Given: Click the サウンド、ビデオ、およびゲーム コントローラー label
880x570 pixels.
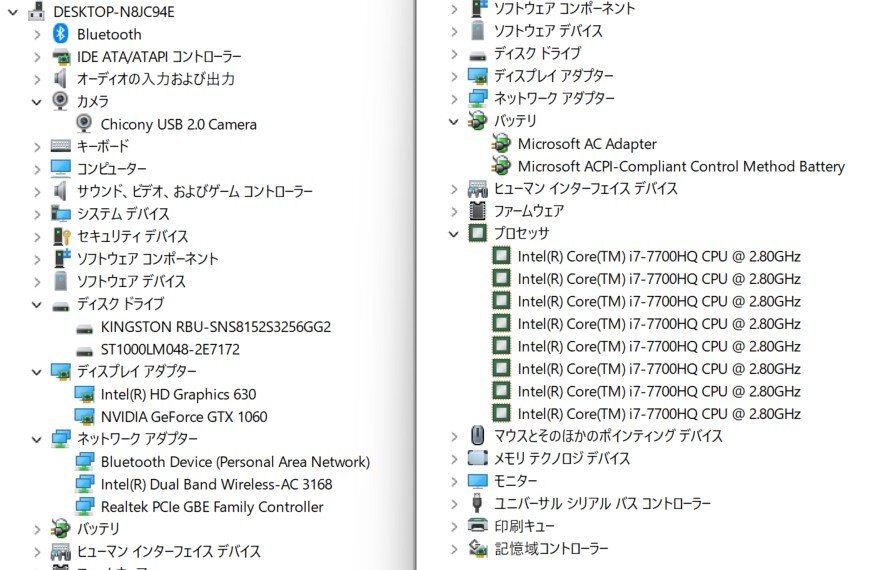Looking at the screenshot, I should pos(195,192).
